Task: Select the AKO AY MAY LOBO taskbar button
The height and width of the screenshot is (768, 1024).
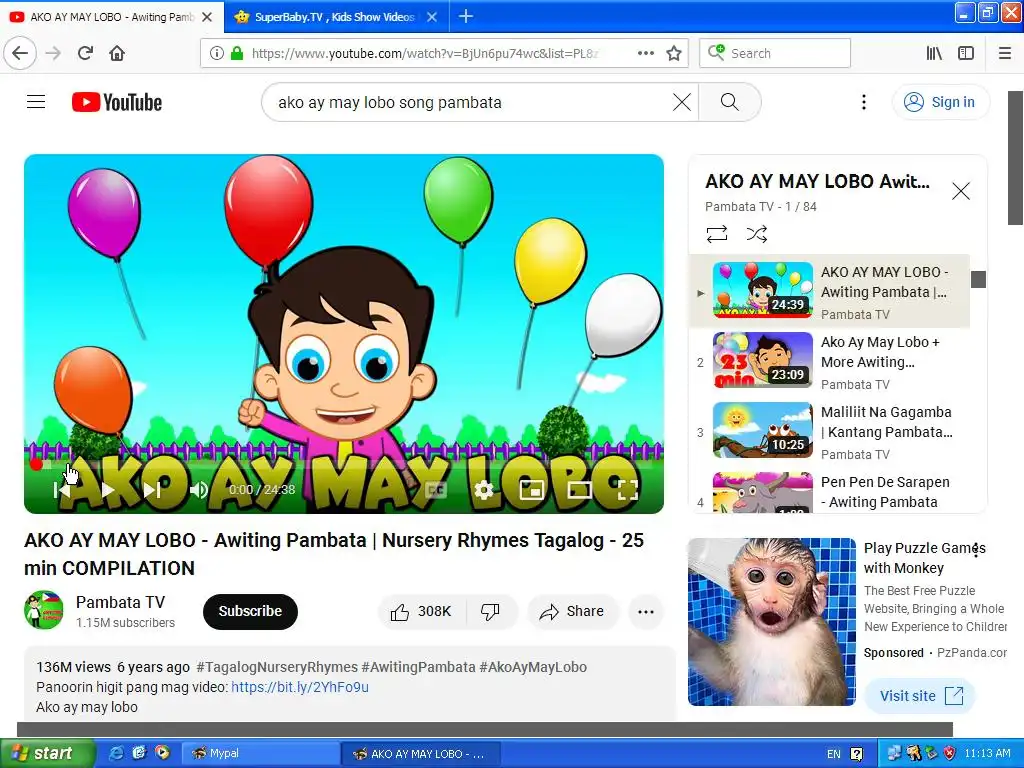Action: point(420,753)
